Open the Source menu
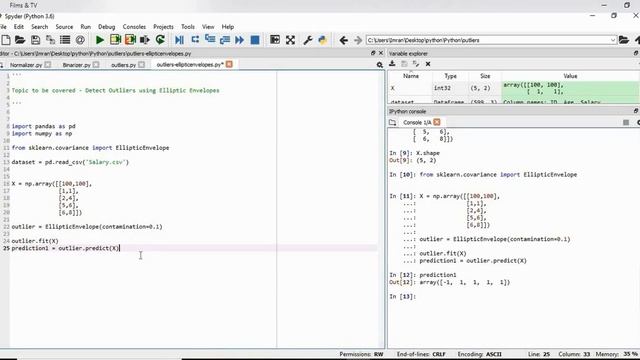 64,27
